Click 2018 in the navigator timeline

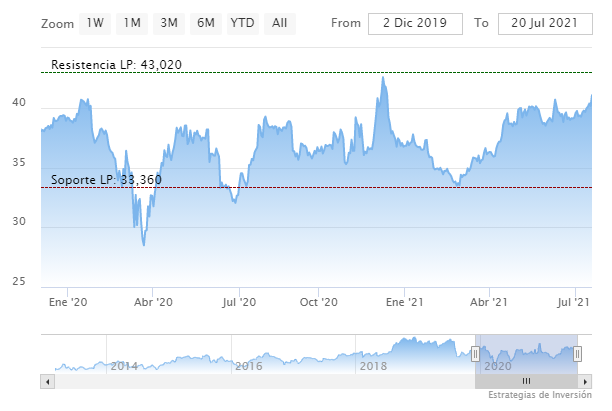[373, 366]
